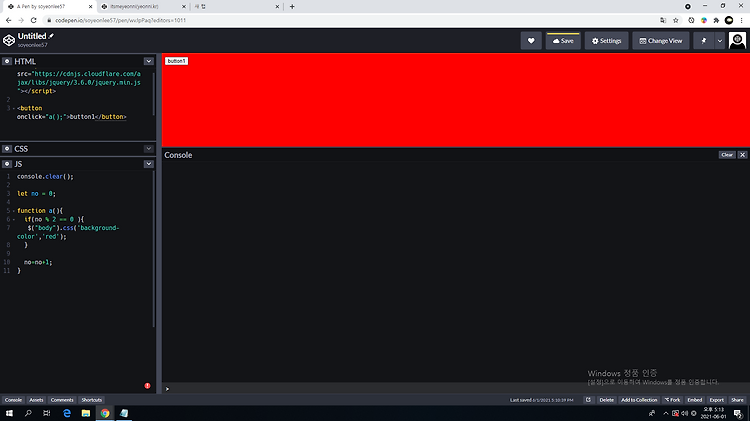
Task: Click the translate page icon
Action: [x=663, y=20]
